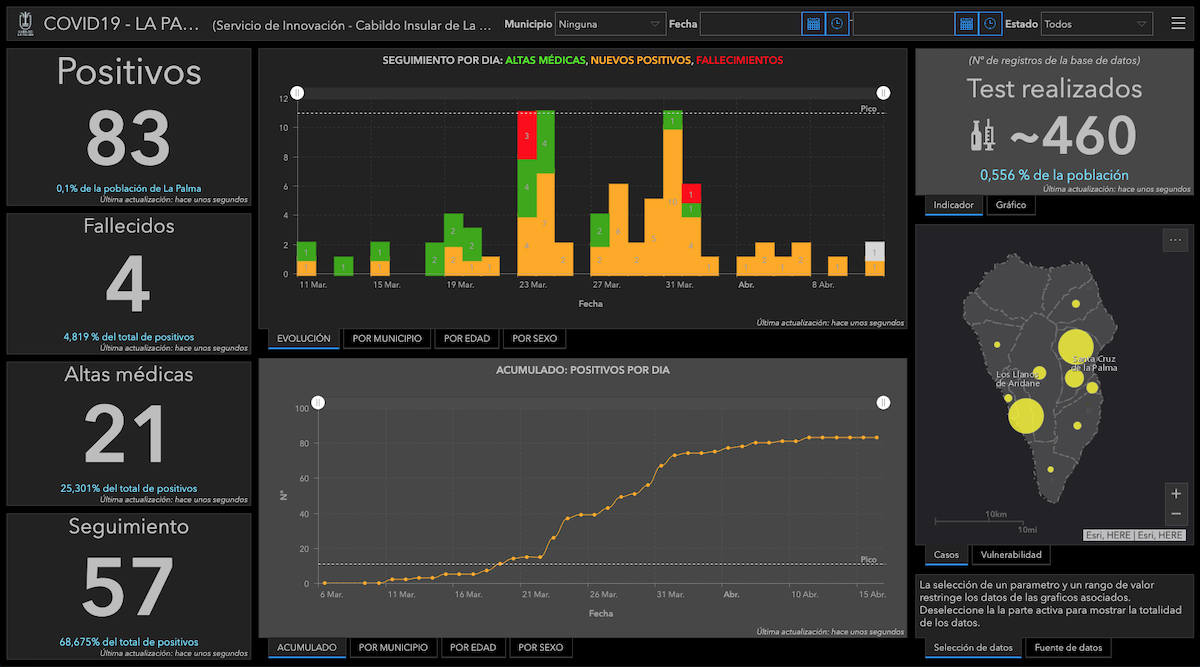
Task: Expand the Estado dropdown showing Todos
Action: tap(1095, 23)
